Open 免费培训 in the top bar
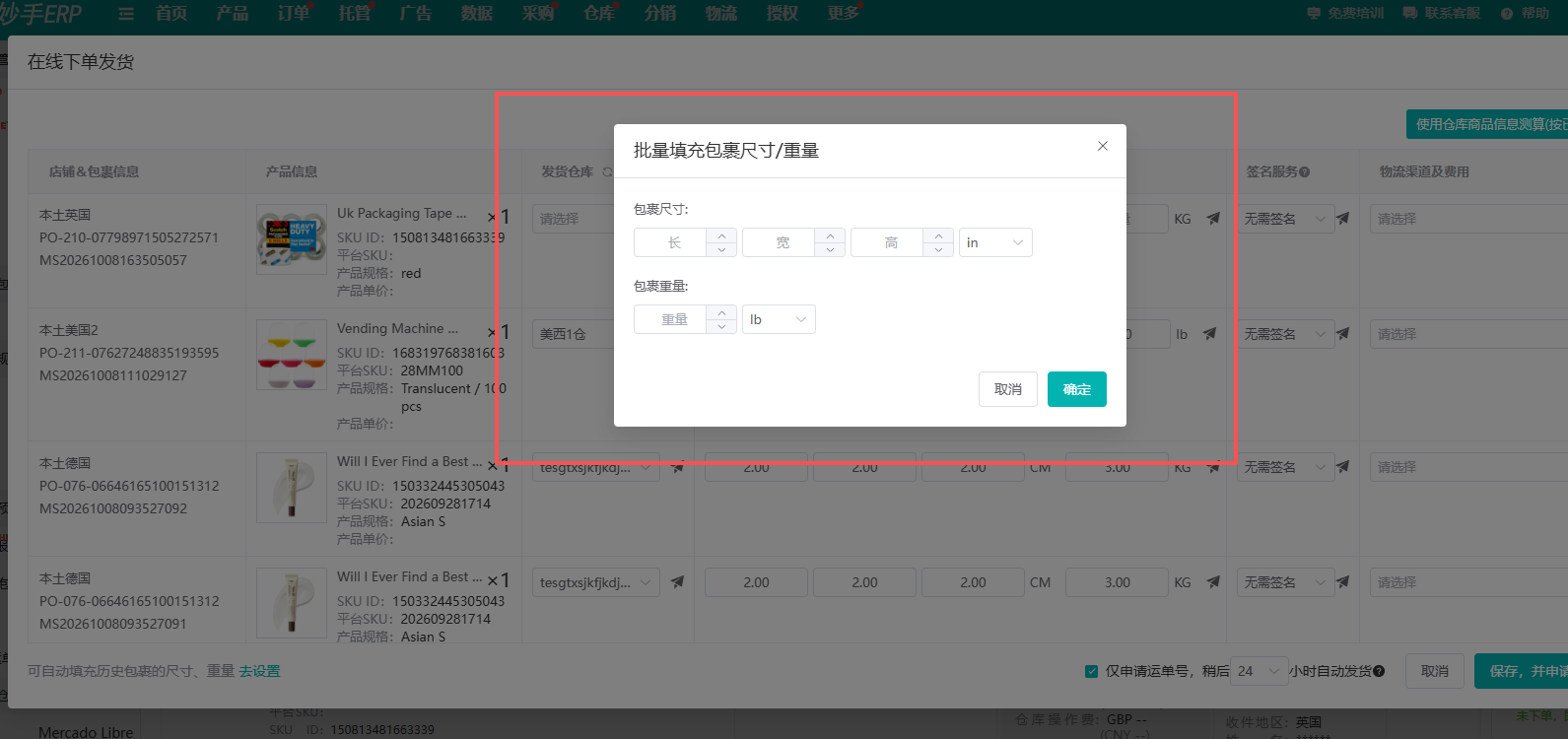The width and height of the screenshot is (1568, 739). click(1345, 13)
